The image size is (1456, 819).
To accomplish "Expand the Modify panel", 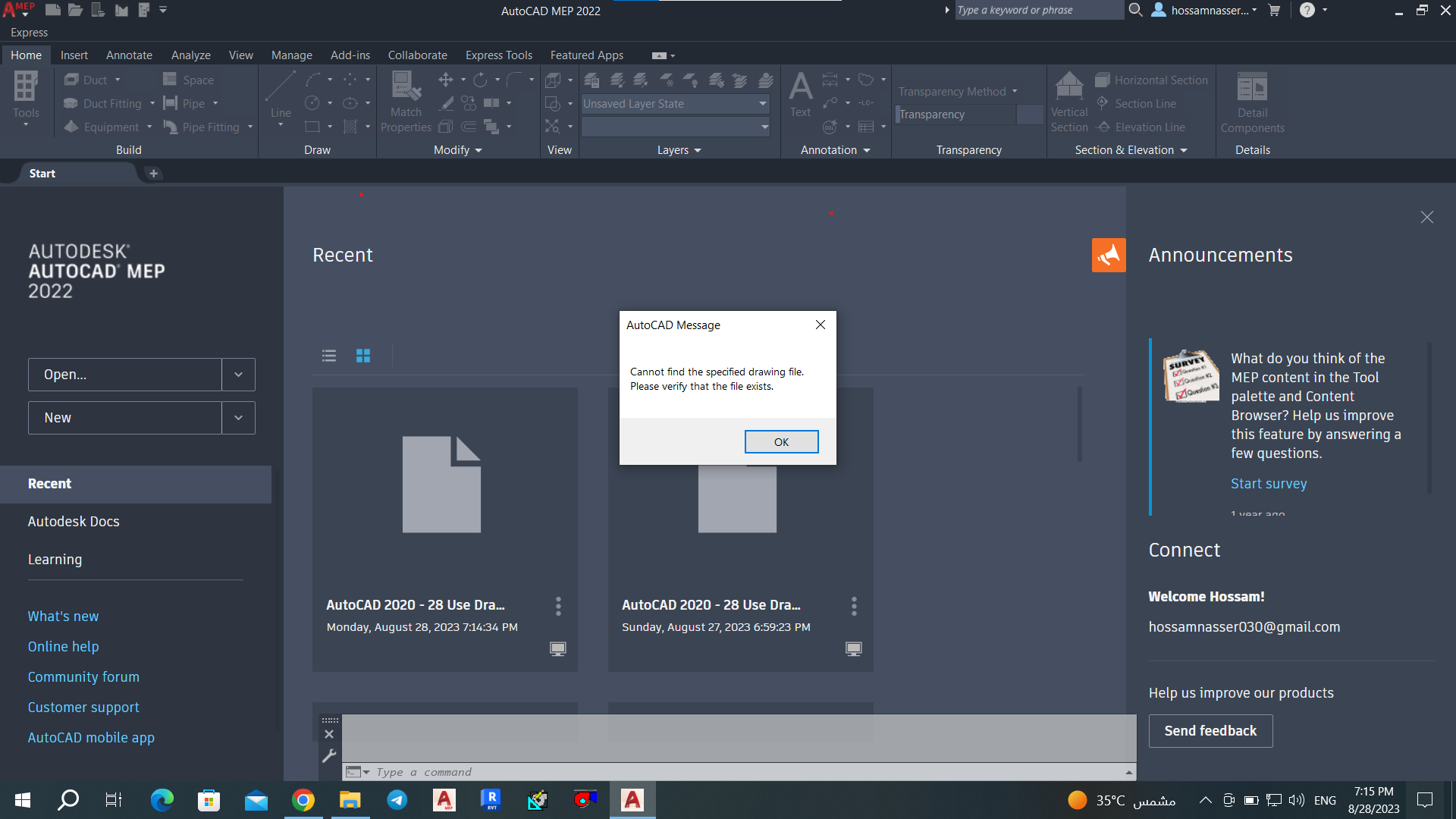I will 457,150.
